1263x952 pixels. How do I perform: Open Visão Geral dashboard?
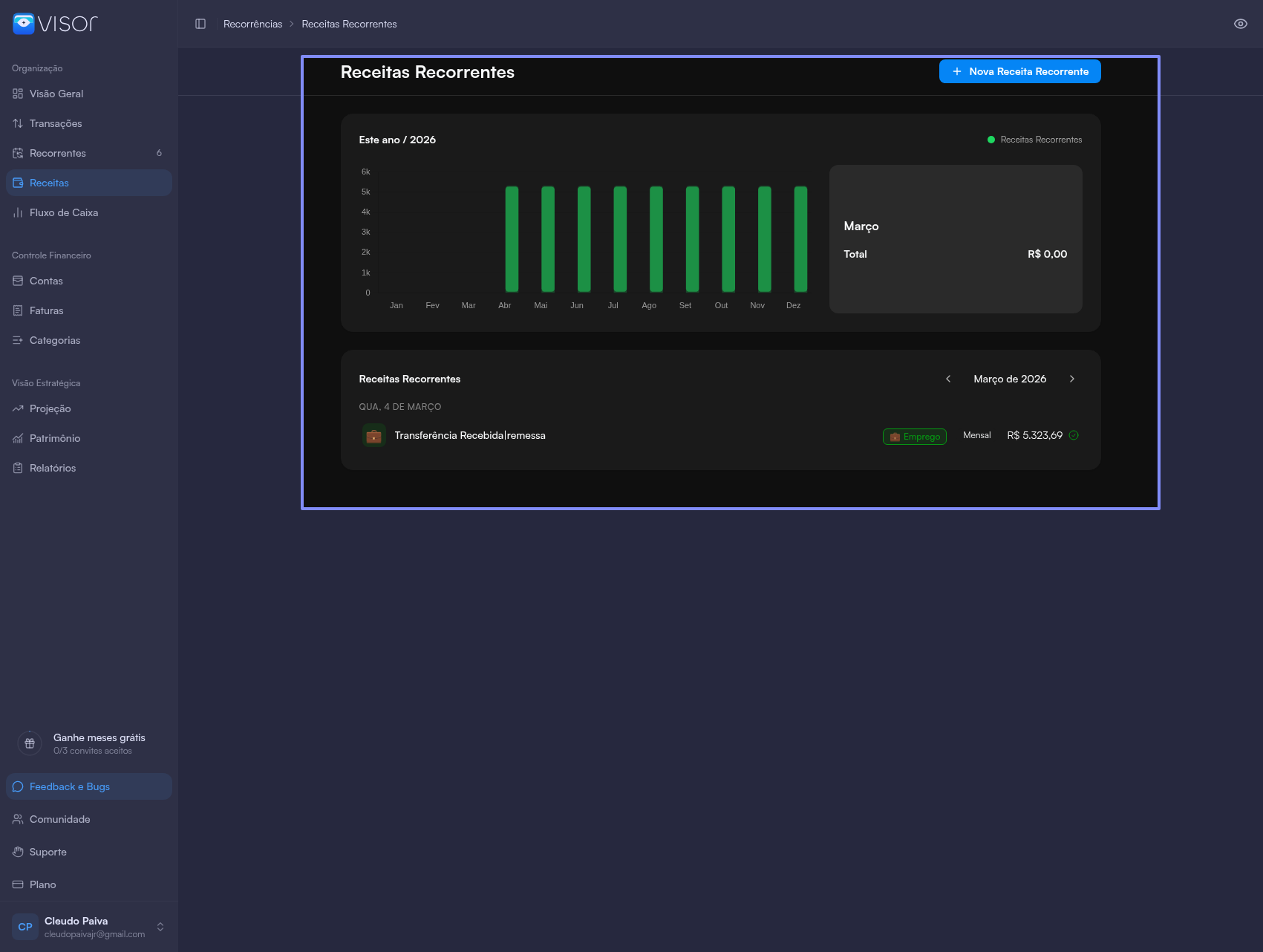[56, 94]
